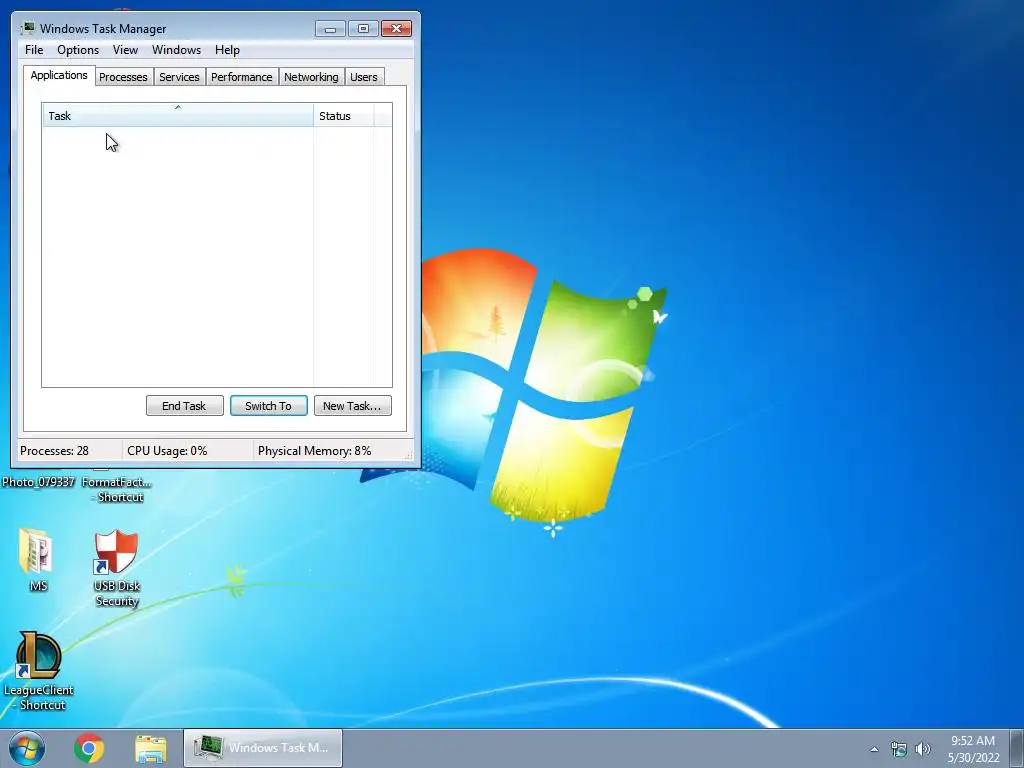The width and height of the screenshot is (1024, 768).
Task: Show hidden icons in the system tray
Action: pos(874,749)
